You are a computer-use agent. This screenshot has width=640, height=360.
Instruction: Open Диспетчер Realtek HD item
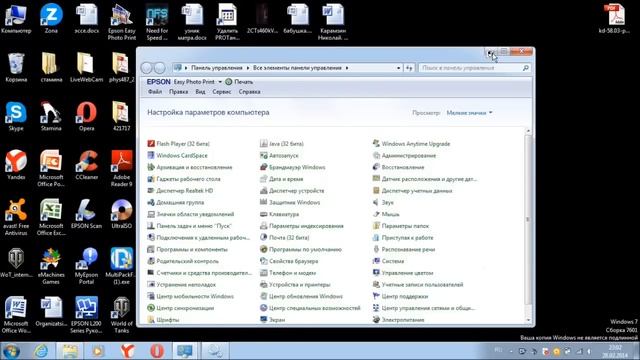(180, 191)
